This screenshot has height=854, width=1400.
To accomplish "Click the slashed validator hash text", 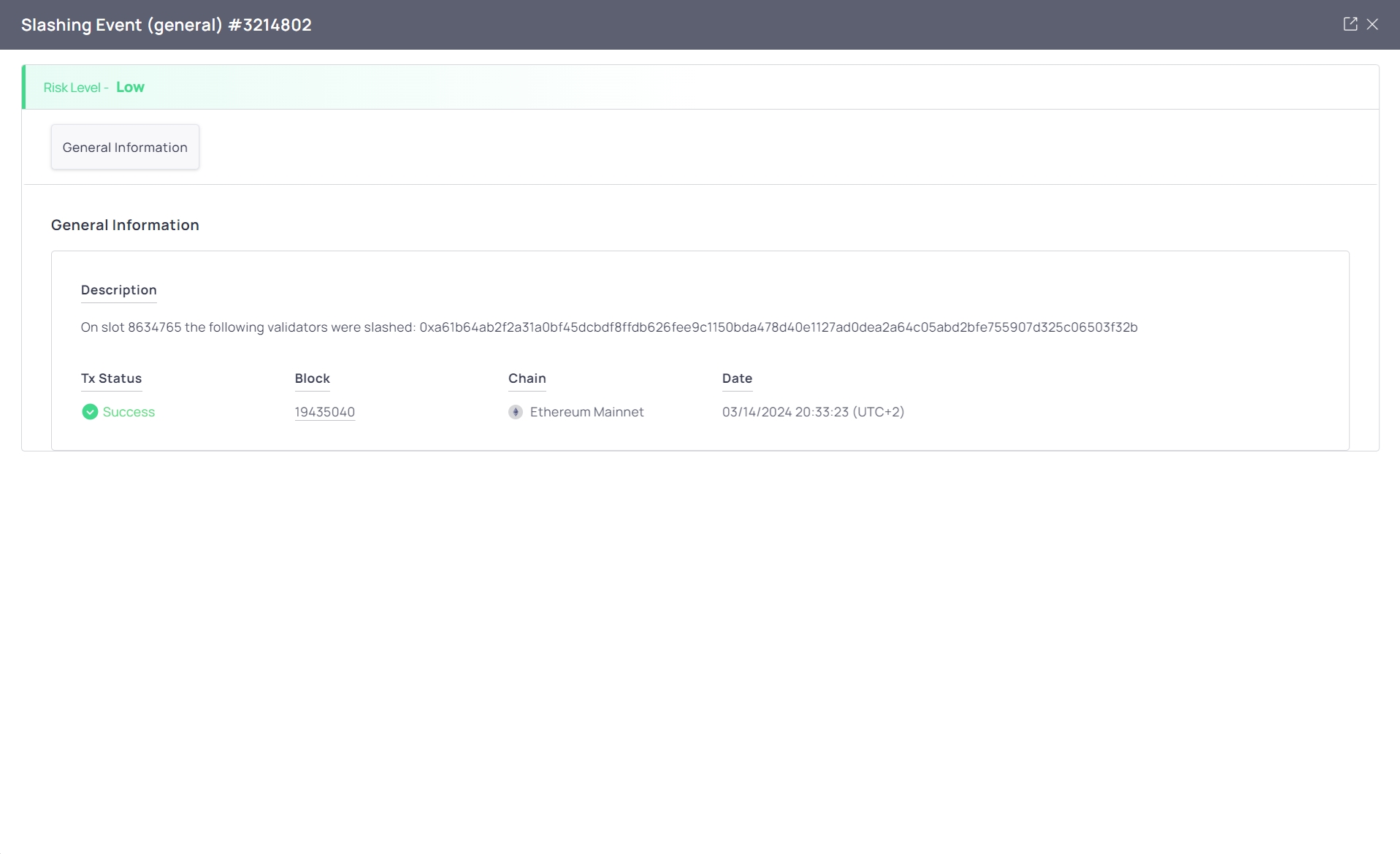I will tap(778, 327).
